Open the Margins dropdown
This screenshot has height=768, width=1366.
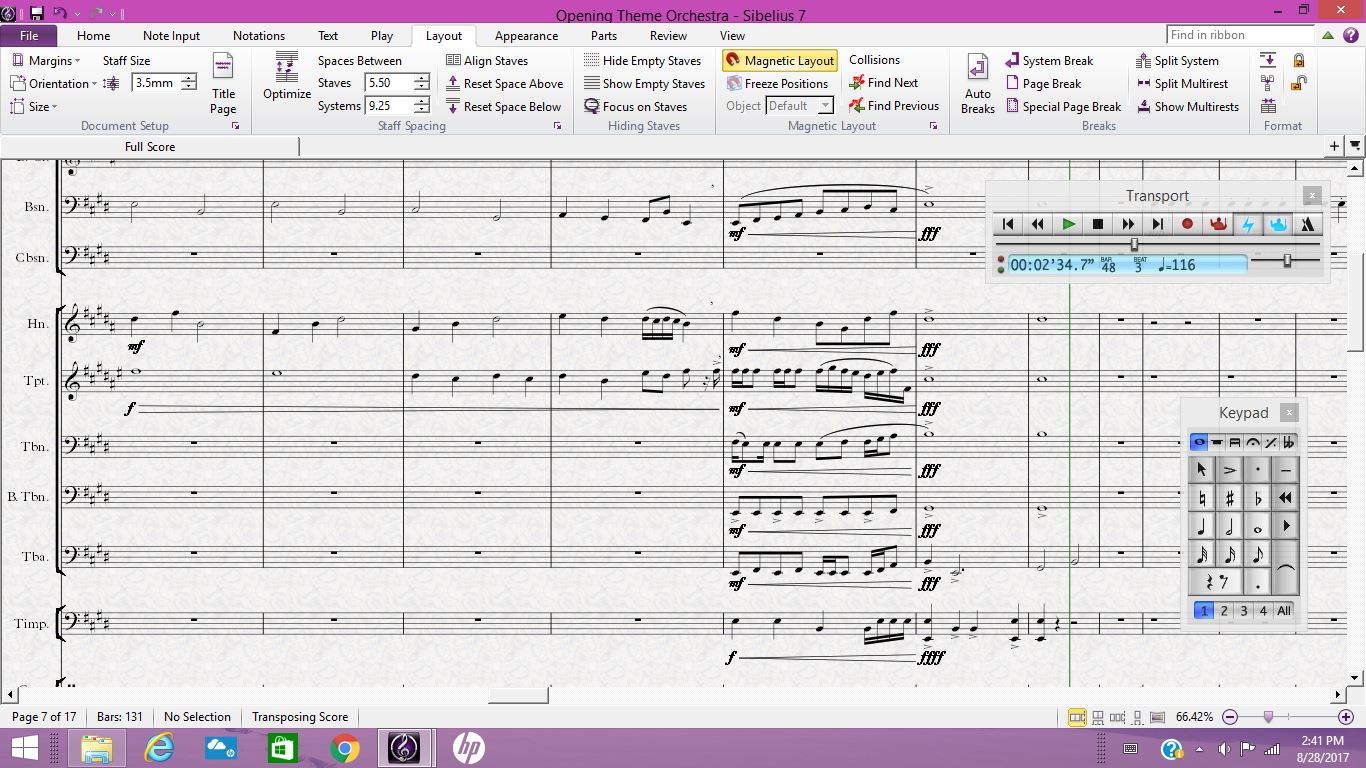[x=47, y=61]
